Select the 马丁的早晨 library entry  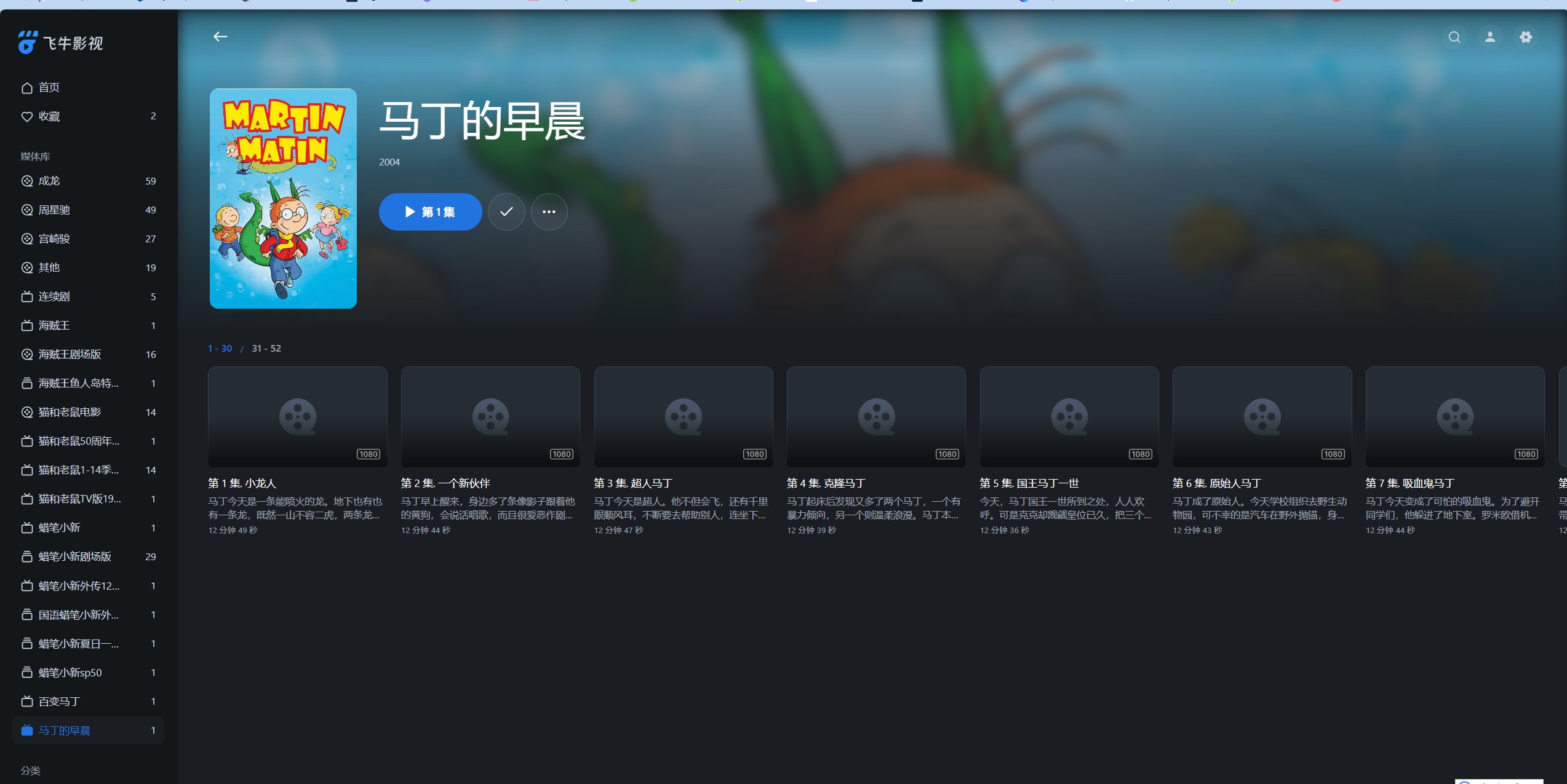click(x=64, y=731)
